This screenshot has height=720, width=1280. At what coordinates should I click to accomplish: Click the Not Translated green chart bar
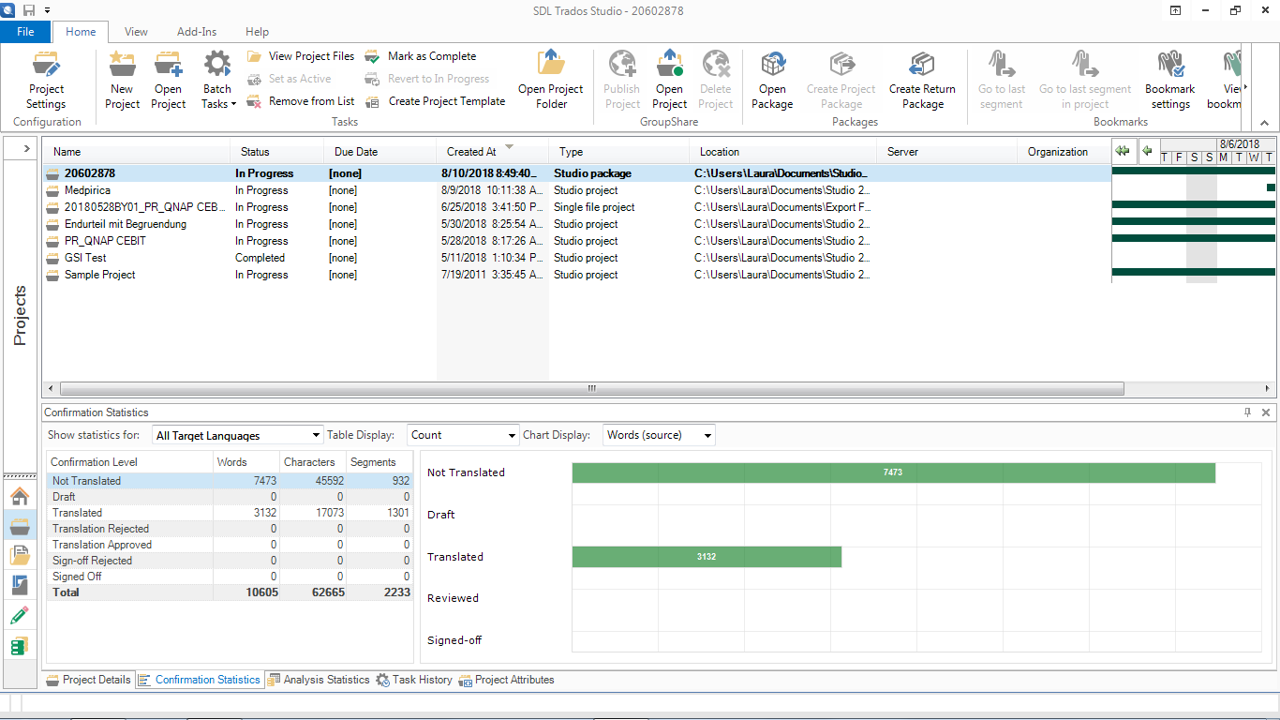[x=893, y=473]
